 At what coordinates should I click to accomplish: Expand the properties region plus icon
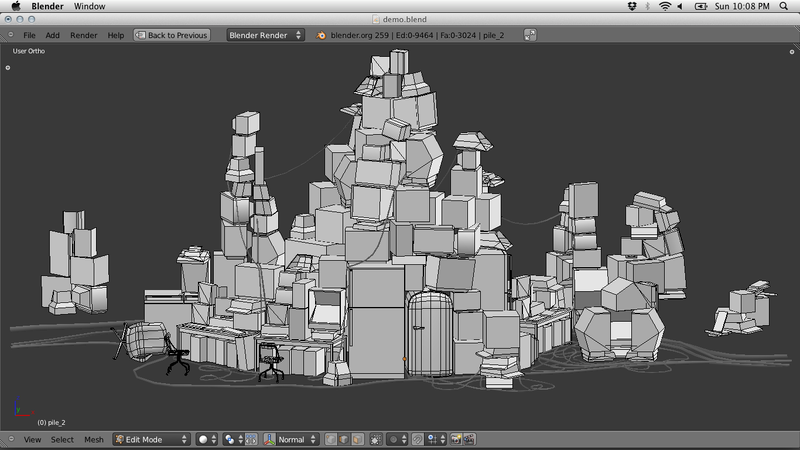coord(792,52)
